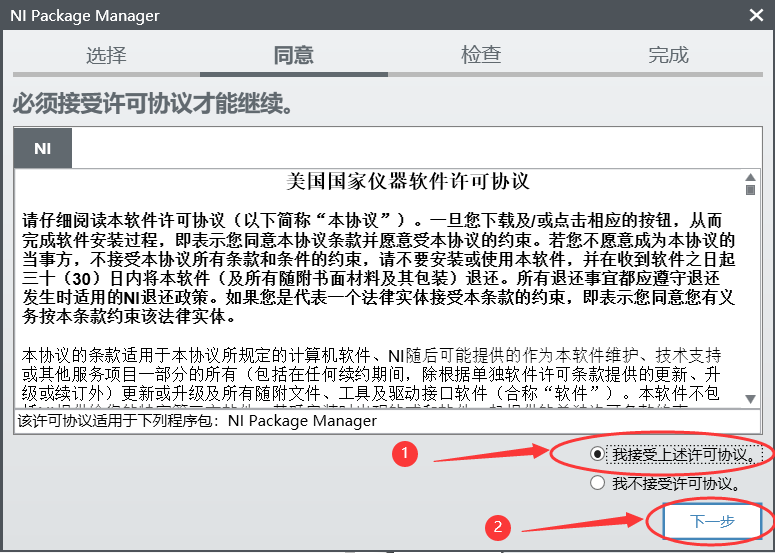Image resolution: width=775 pixels, height=553 pixels.
Task: Click the paragraph starting 请仔细阅读本软件许可协议
Action: tap(379, 268)
